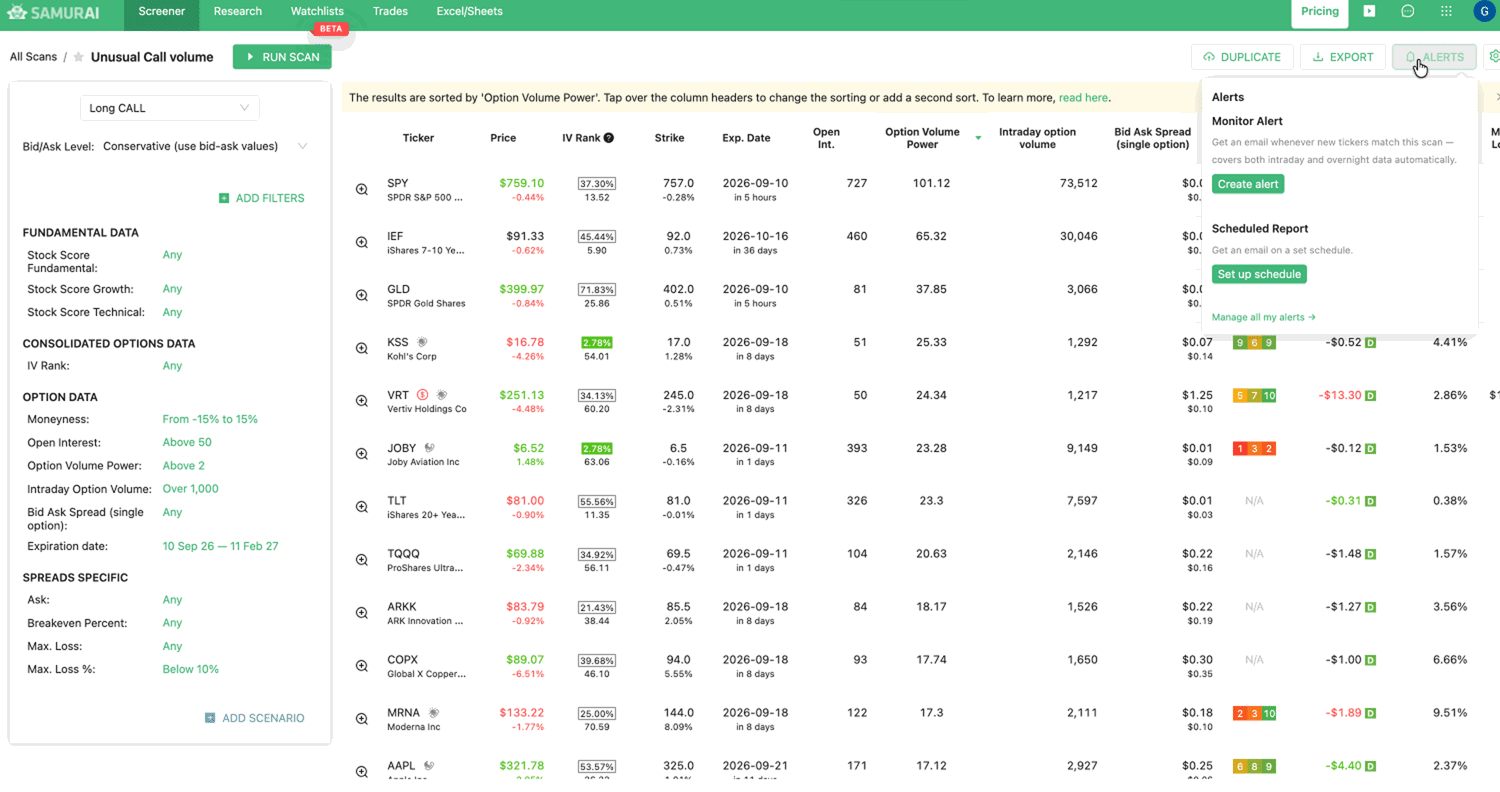Open magnifier details for GLD row
This screenshot has width=1500, height=792.
pyautogui.click(x=362, y=295)
